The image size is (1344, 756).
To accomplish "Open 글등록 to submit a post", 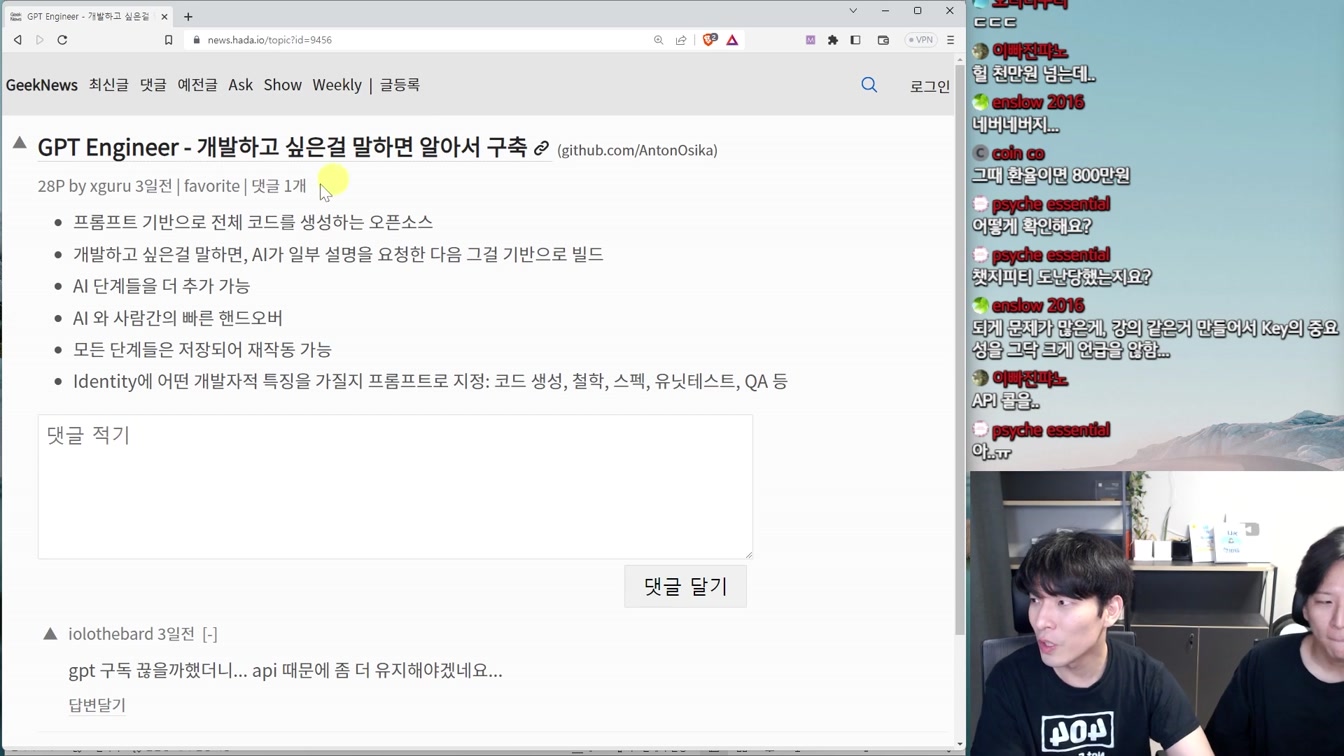I will 400,85.
